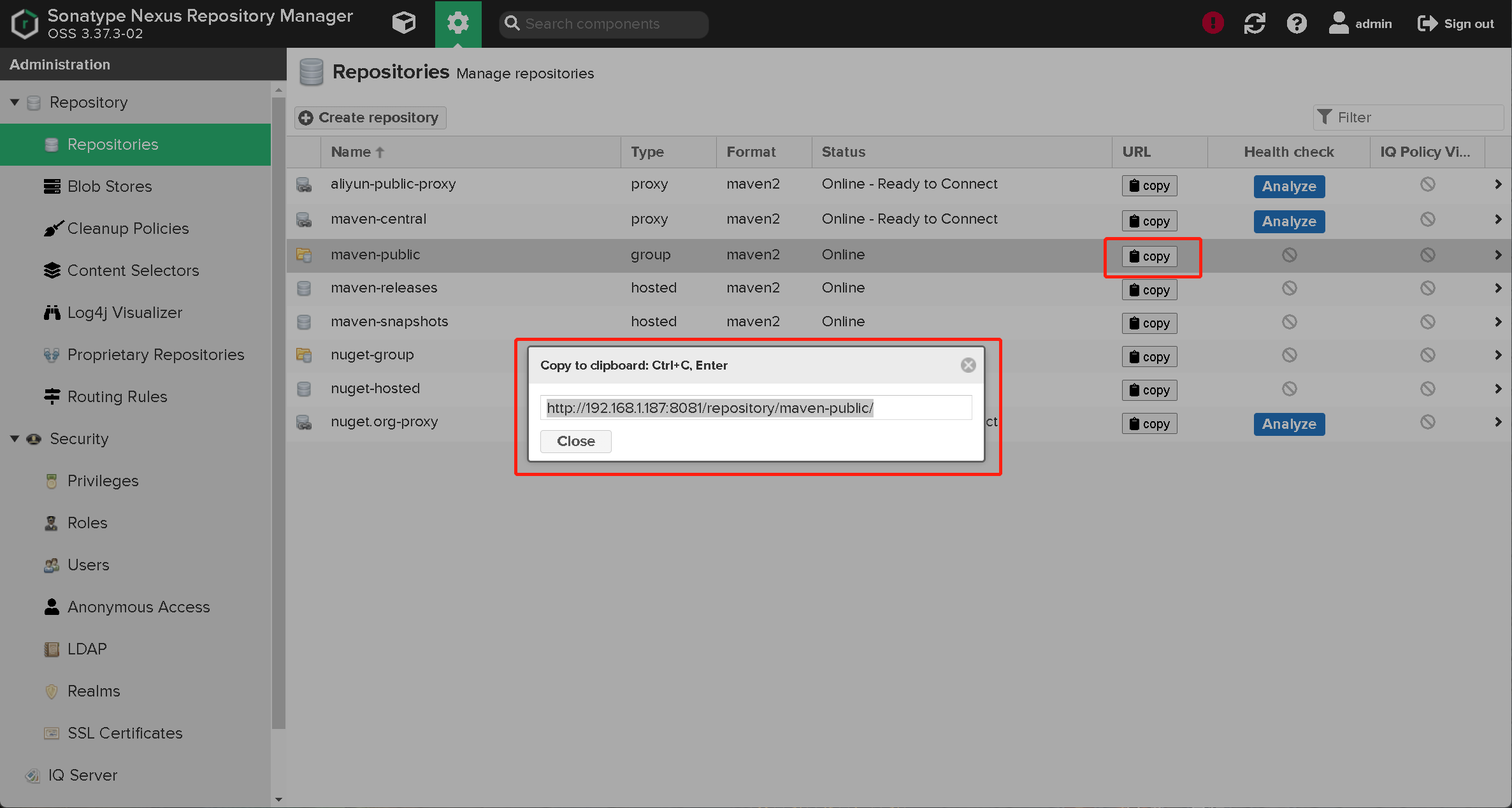Click the Administration gear icon
The image size is (1512, 808).
(x=458, y=24)
